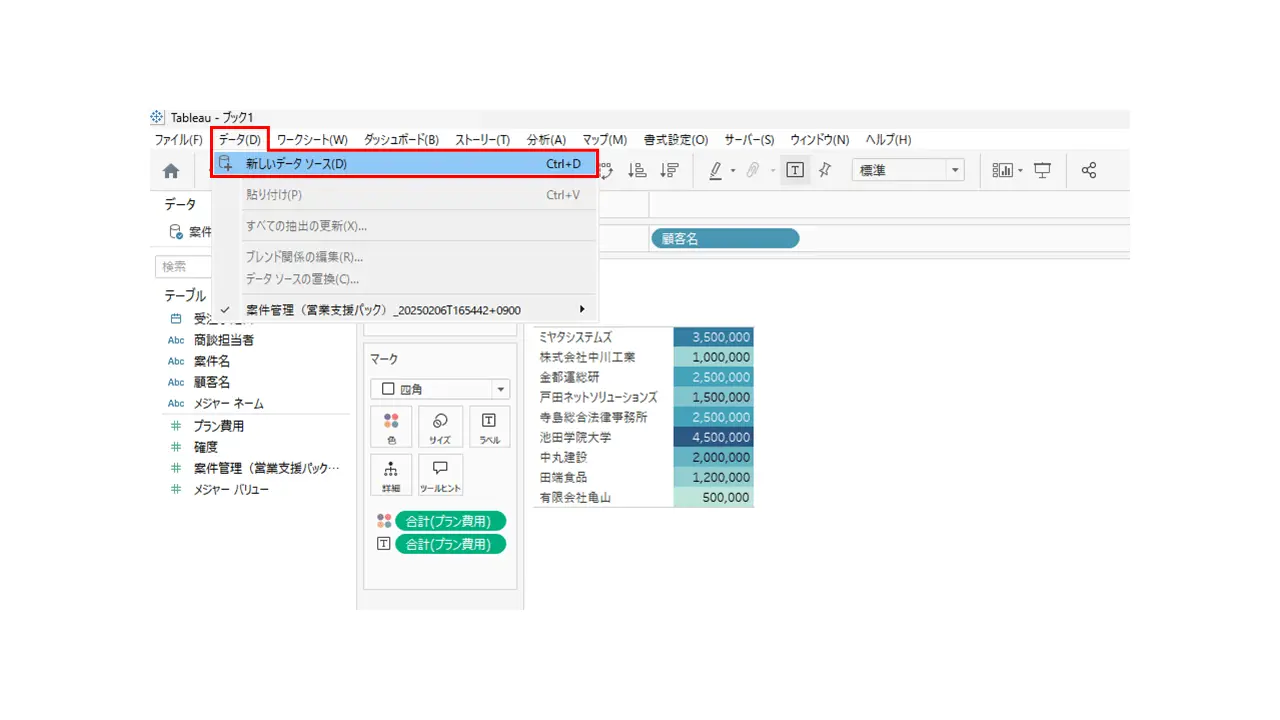
Task: Open the ワークシート(W) menu
Action: tap(312, 140)
